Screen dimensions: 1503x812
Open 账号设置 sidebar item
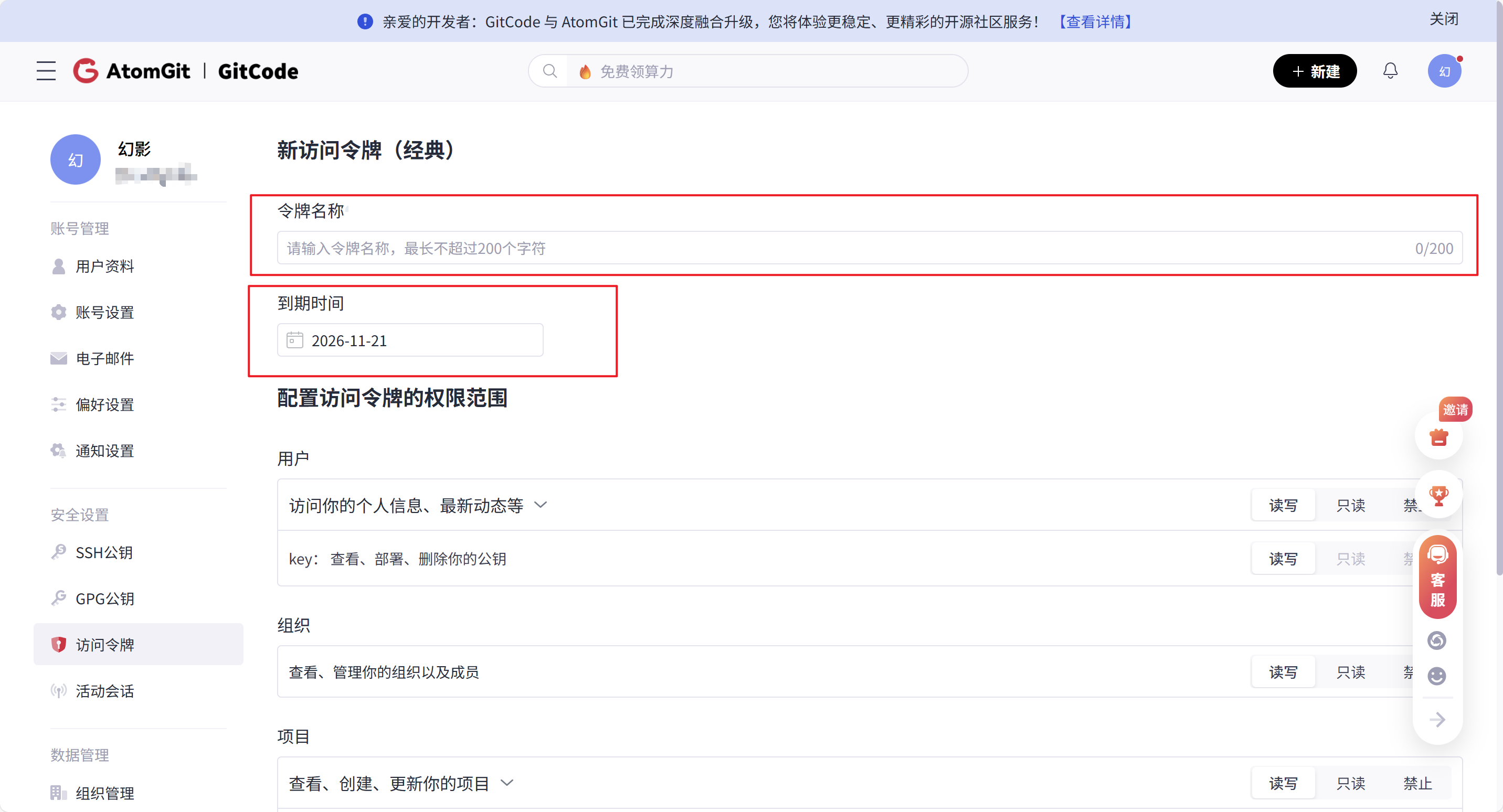[x=104, y=313]
